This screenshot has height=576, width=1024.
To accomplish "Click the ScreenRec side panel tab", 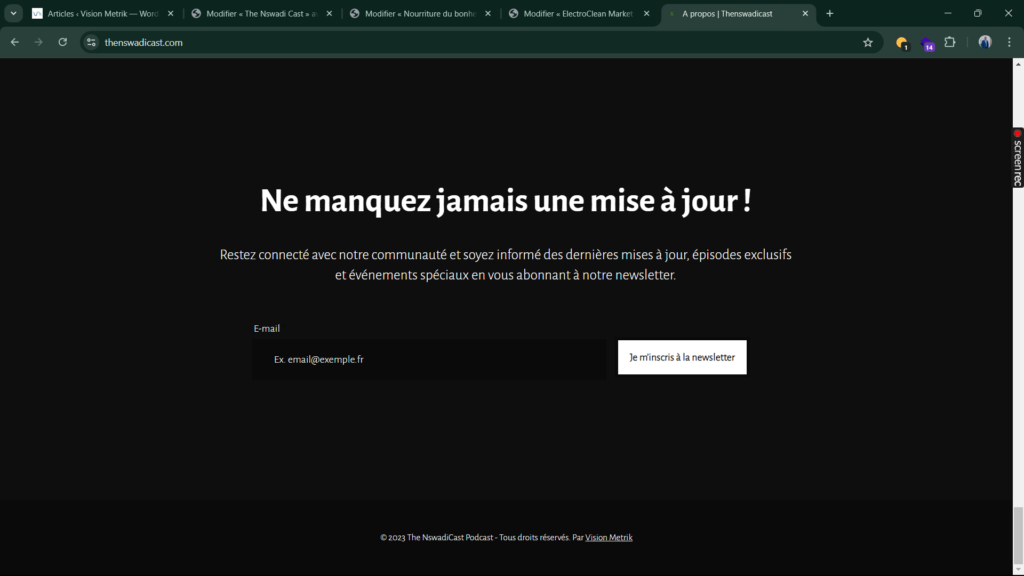I will pos(1018,157).
